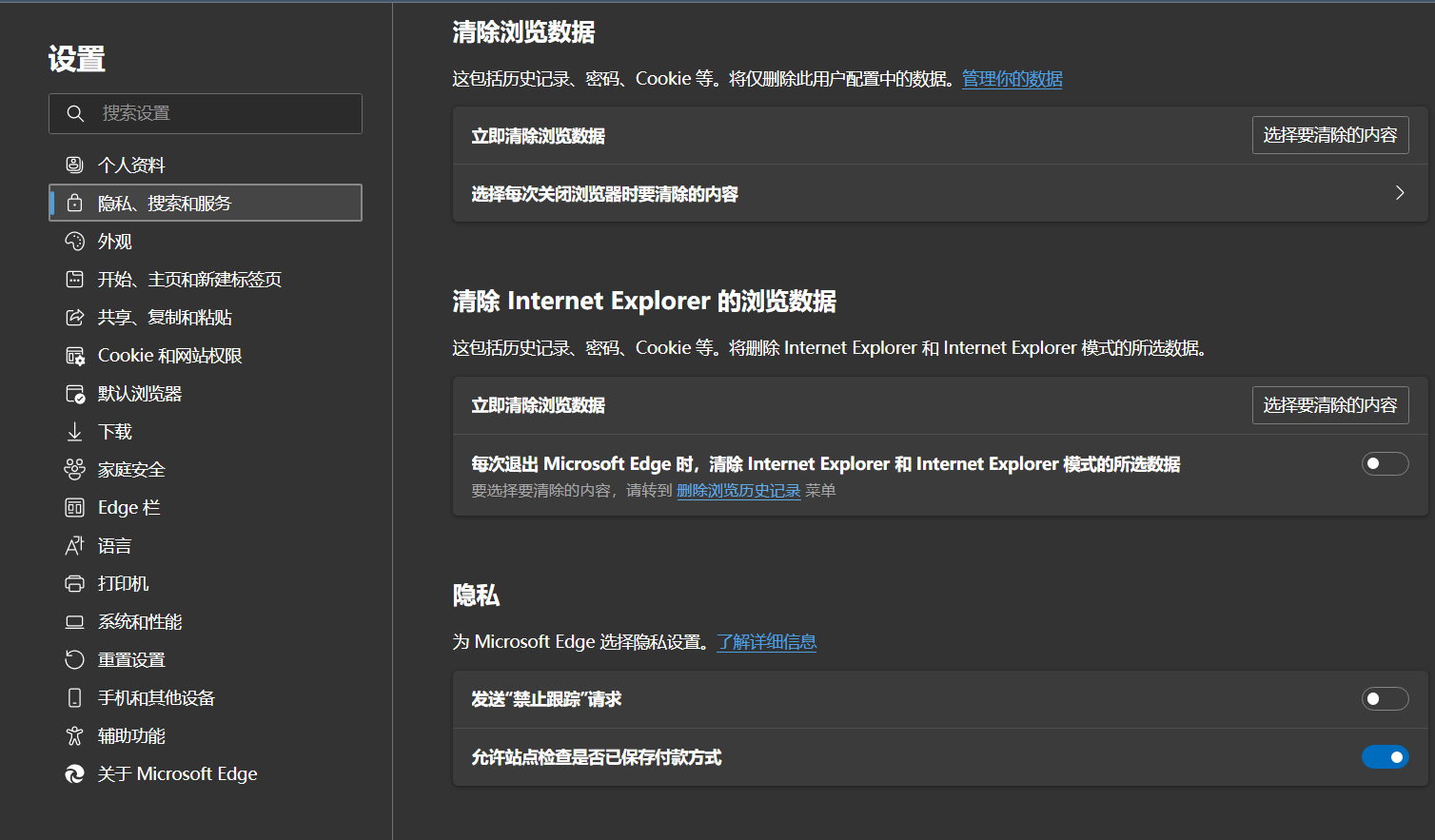Open Cookie 和网站权限 settings
Viewport: 1435px width, 840px height.
(206, 355)
